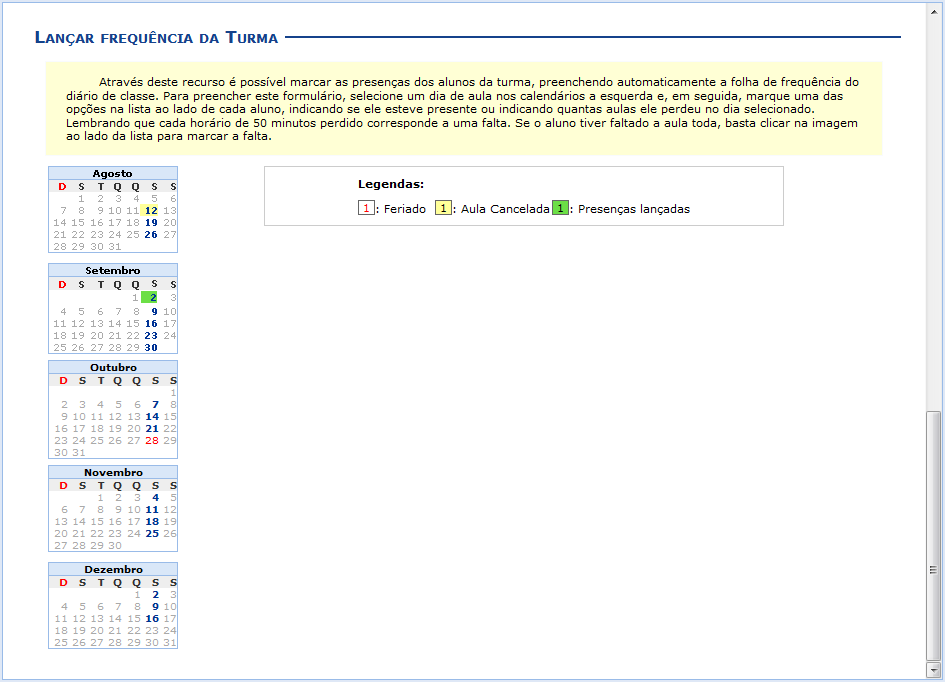Click the Novembro month header
This screenshot has width=945, height=682.
(113, 472)
